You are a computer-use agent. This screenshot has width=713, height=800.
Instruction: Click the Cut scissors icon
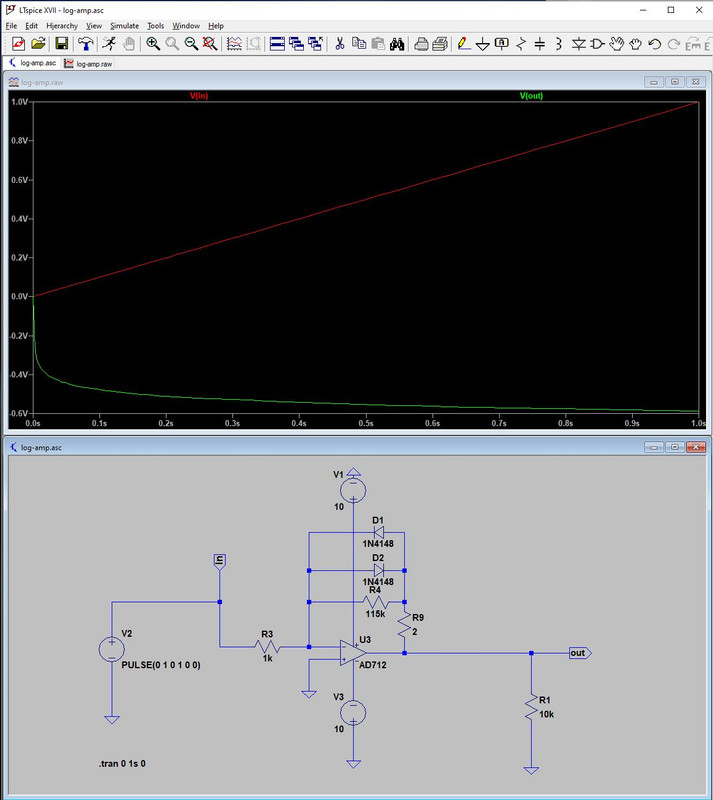coord(339,44)
